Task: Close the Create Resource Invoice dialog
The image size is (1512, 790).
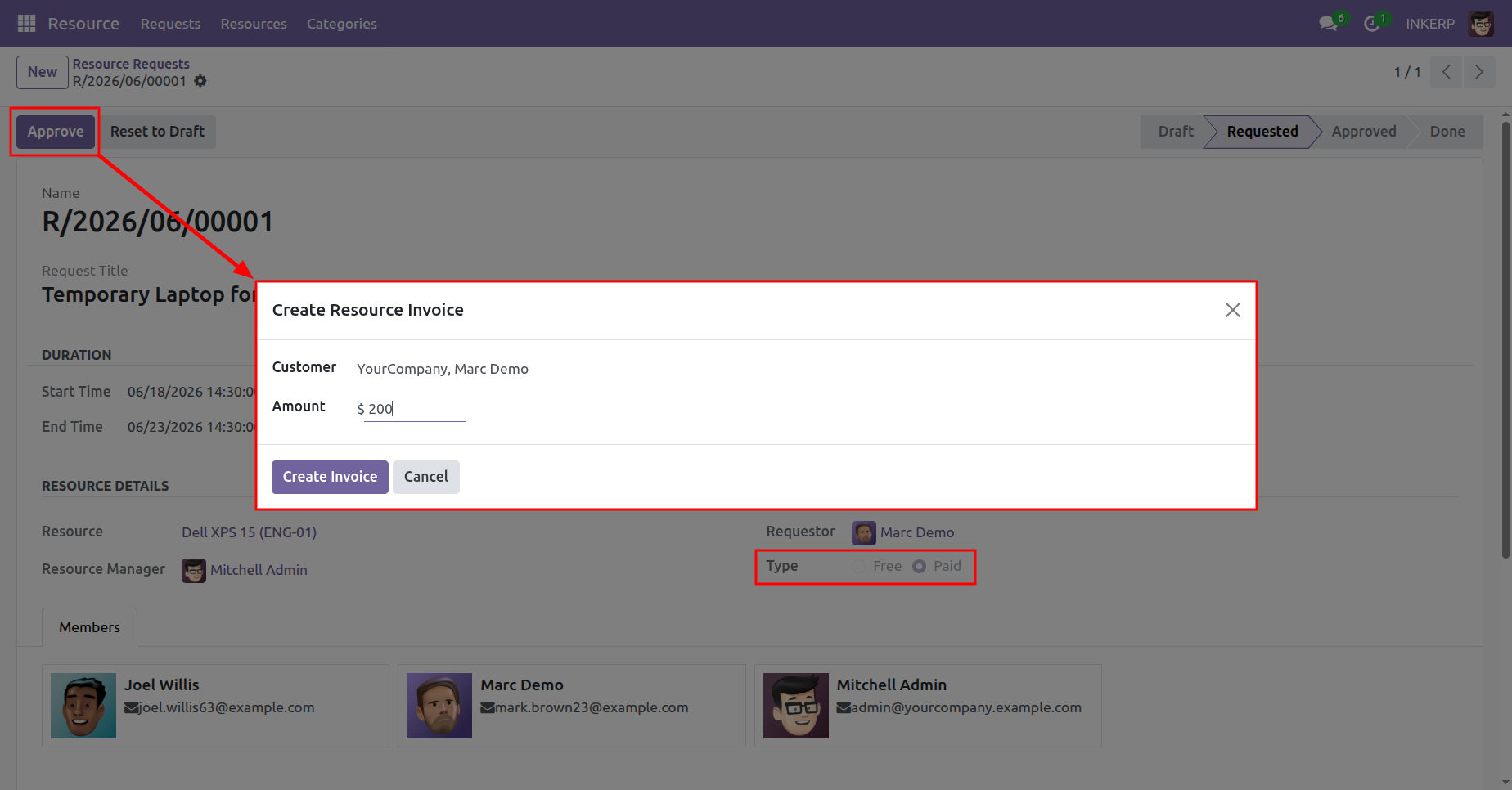Action: tap(1233, 310)
